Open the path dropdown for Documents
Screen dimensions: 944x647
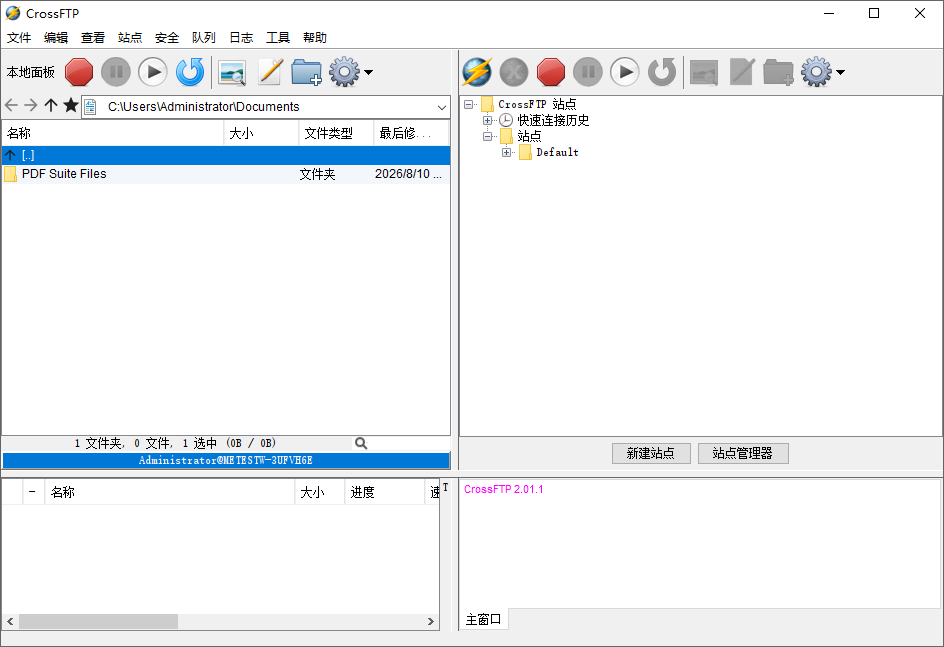442,107
